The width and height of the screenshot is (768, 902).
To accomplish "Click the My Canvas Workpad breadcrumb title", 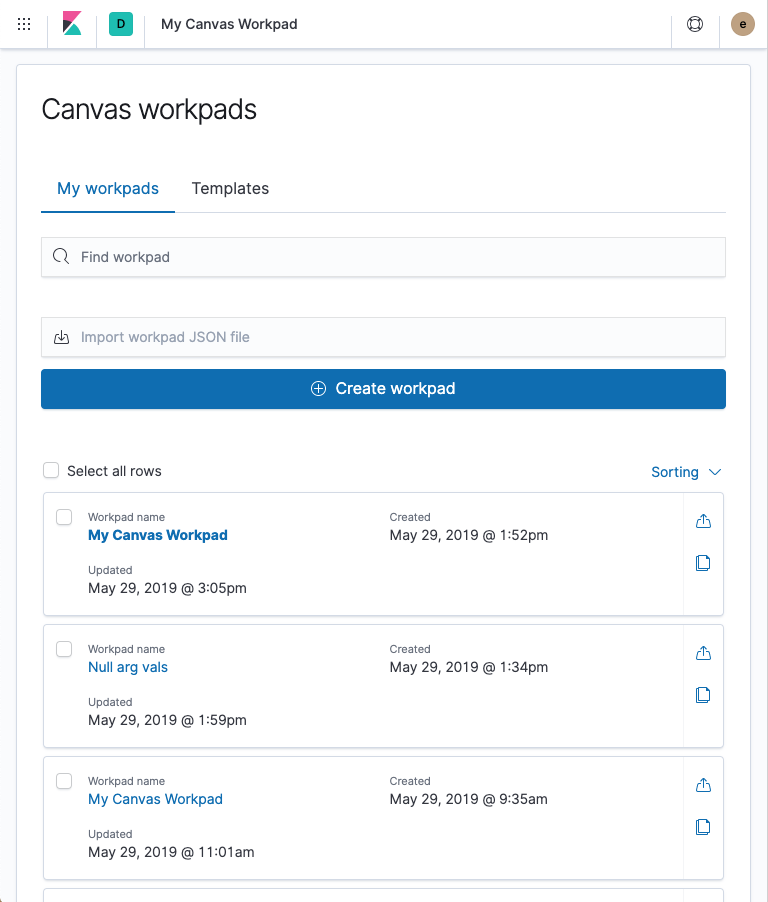I will coord(229,24).
